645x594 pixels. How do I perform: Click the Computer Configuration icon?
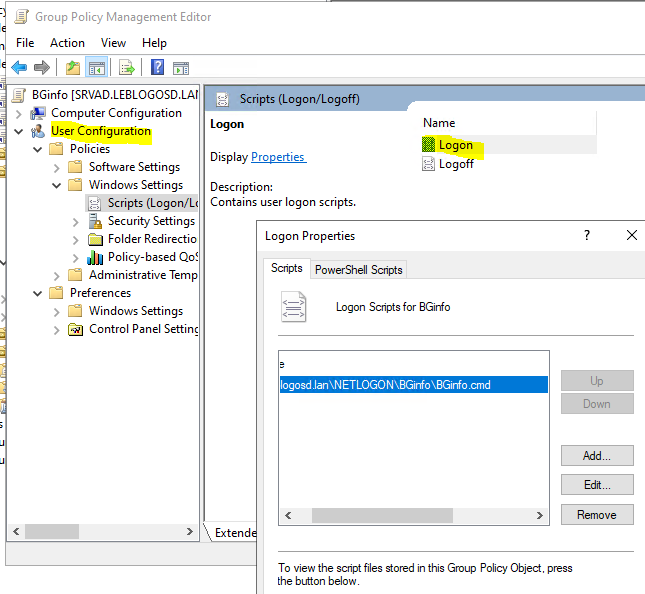click(38, 113)
